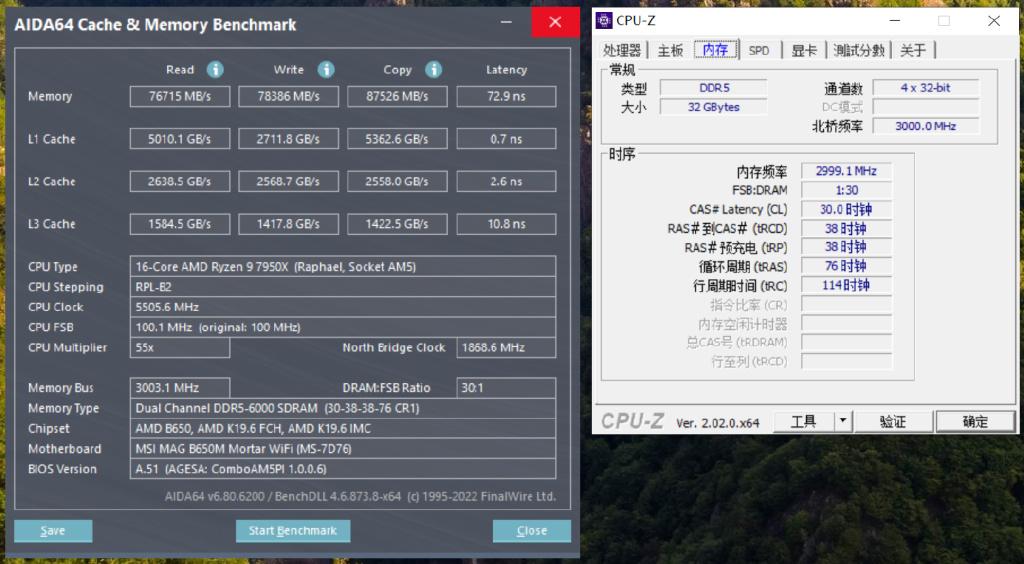Click the Motherboard field MSI MAG B650M Mortar
Screen dimensions: 1024x564
(343, 448)
